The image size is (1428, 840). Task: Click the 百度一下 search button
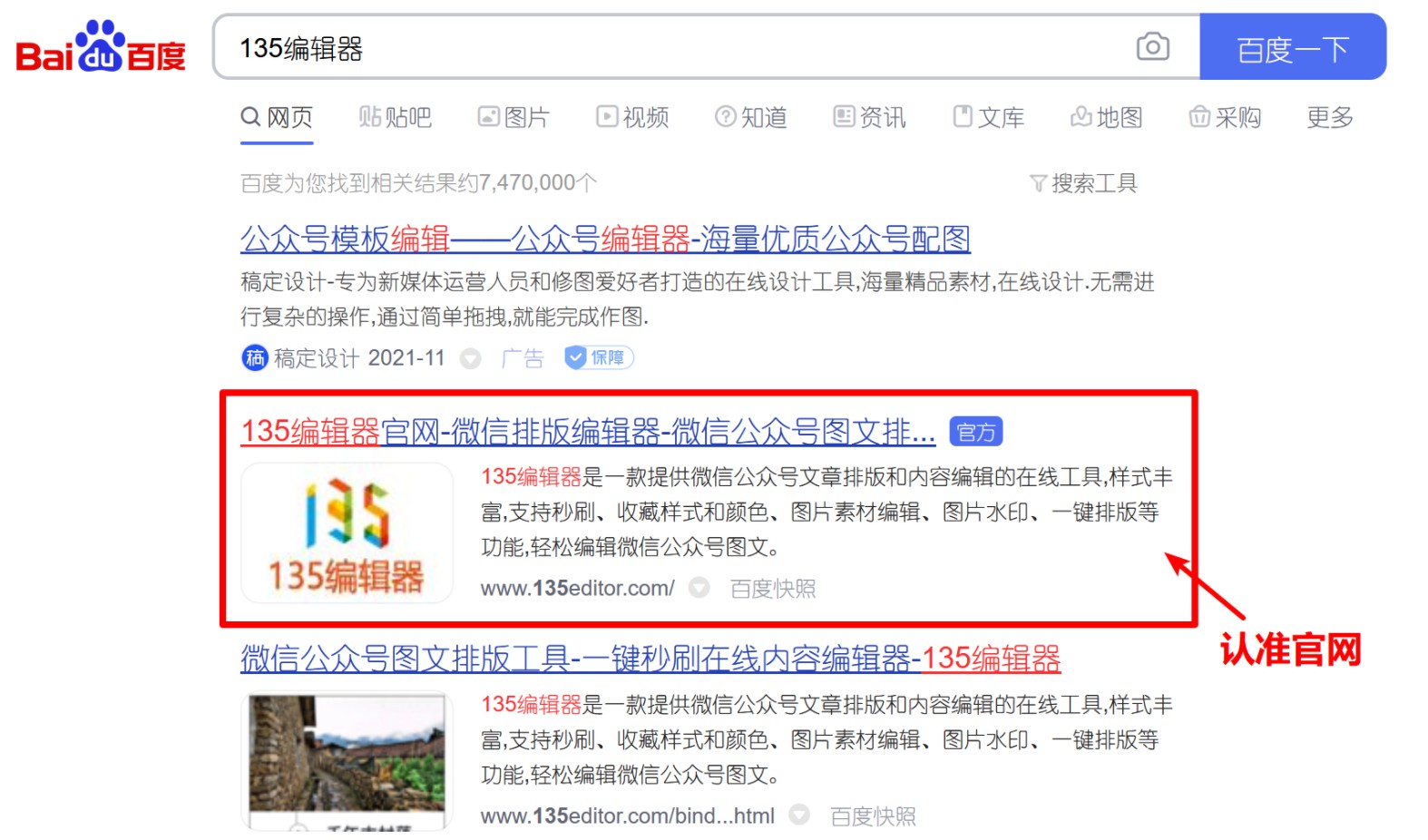[1292, 47]
